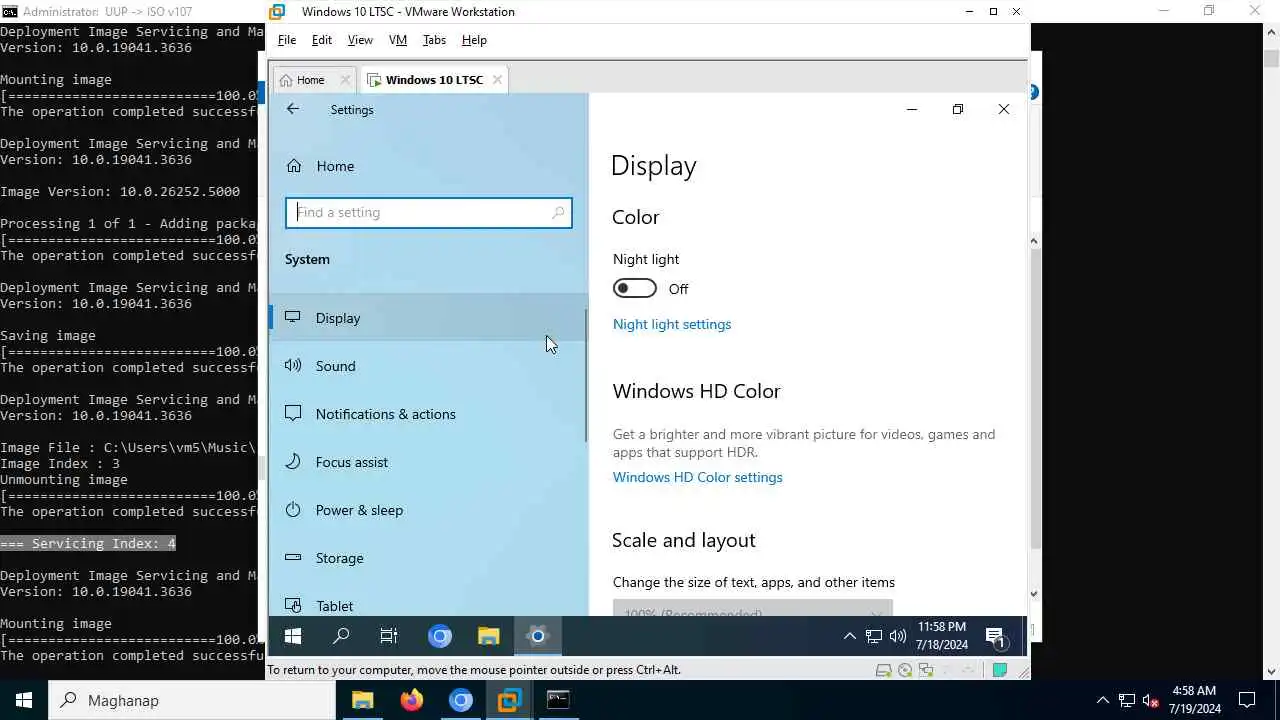Go to Notifications & actions

pyautogui.click(x=428, y=414)
